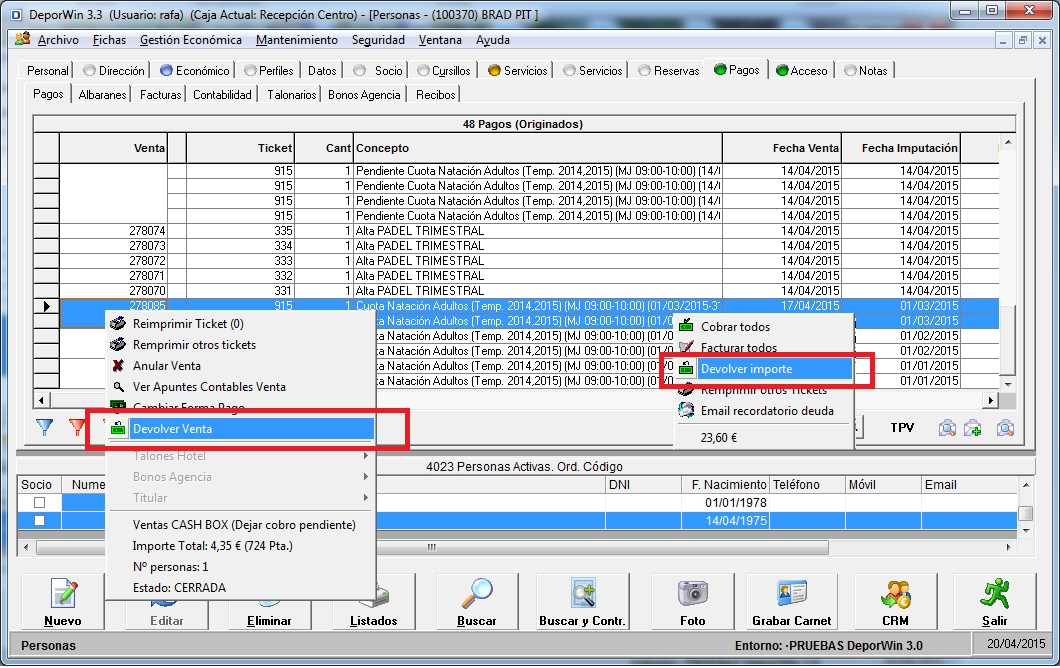The width and height of the screenshot is (1060, 668).
Task: Click the Nuevo notepad icon
Action: click(x=63, y=594)
